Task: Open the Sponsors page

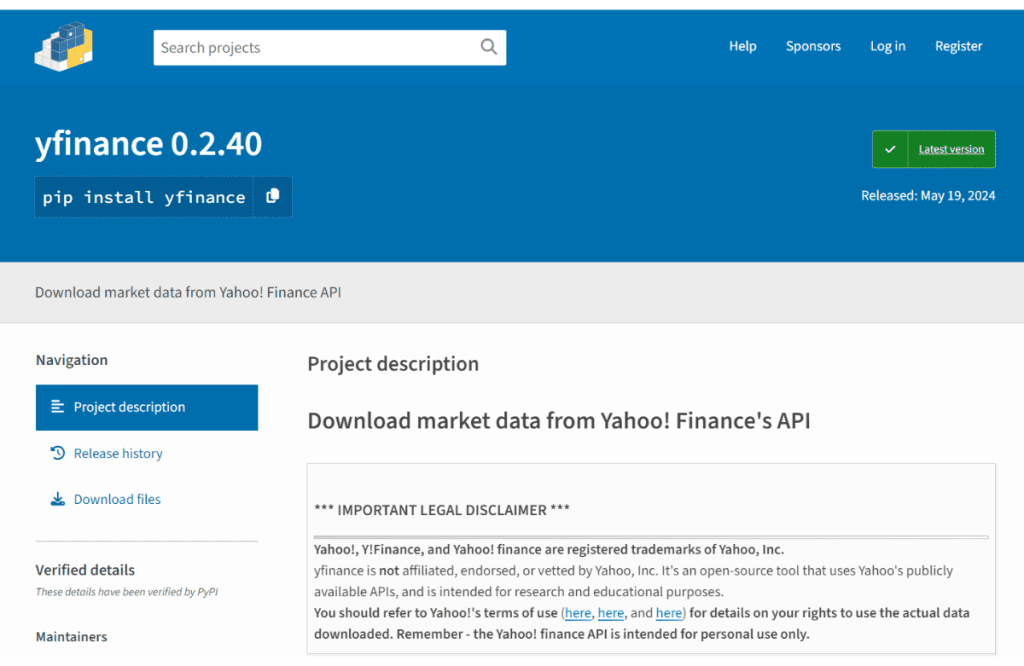Action: click(x=813, y=46)
